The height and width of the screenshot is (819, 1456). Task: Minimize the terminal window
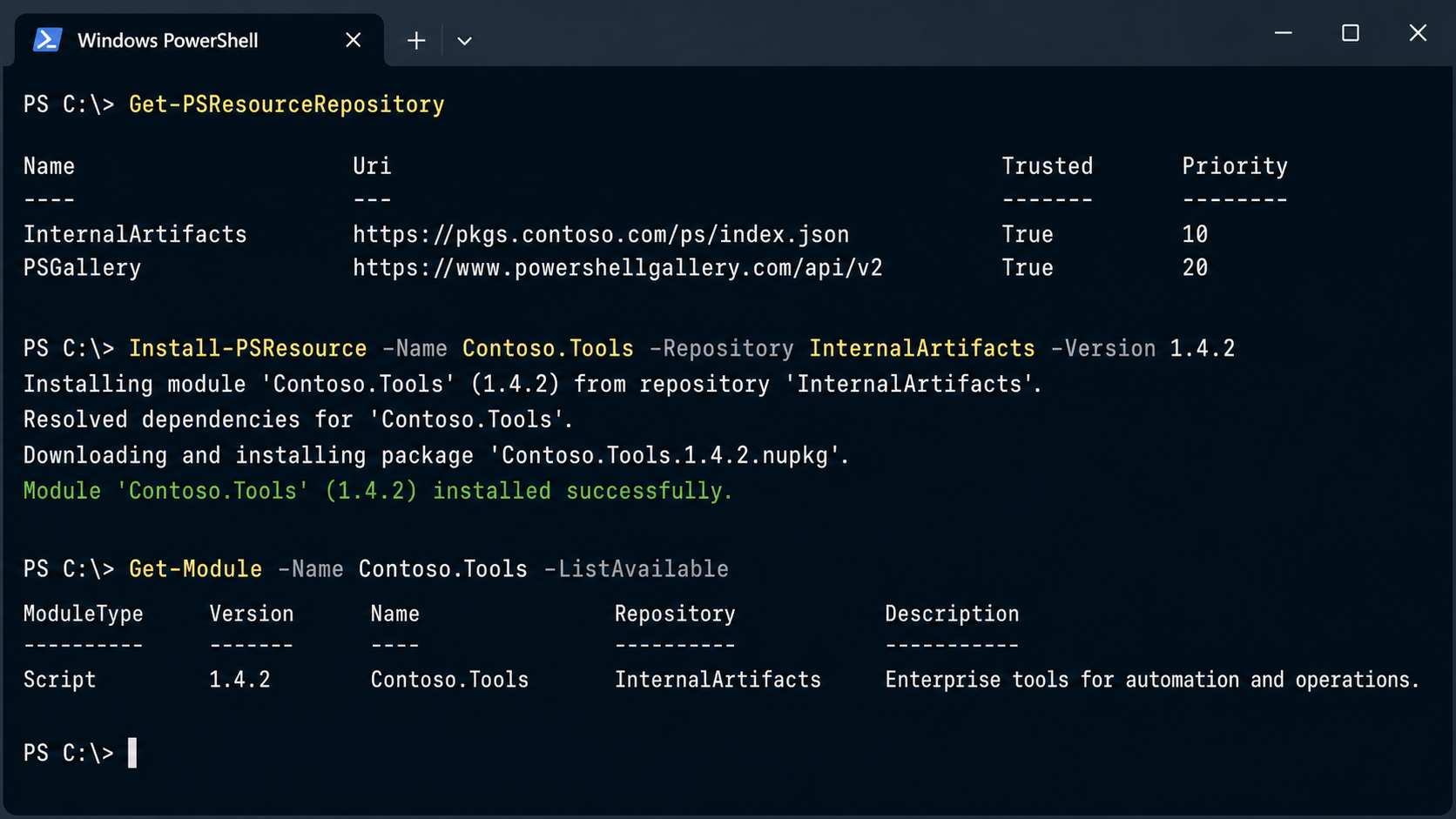click(1283, 33)
